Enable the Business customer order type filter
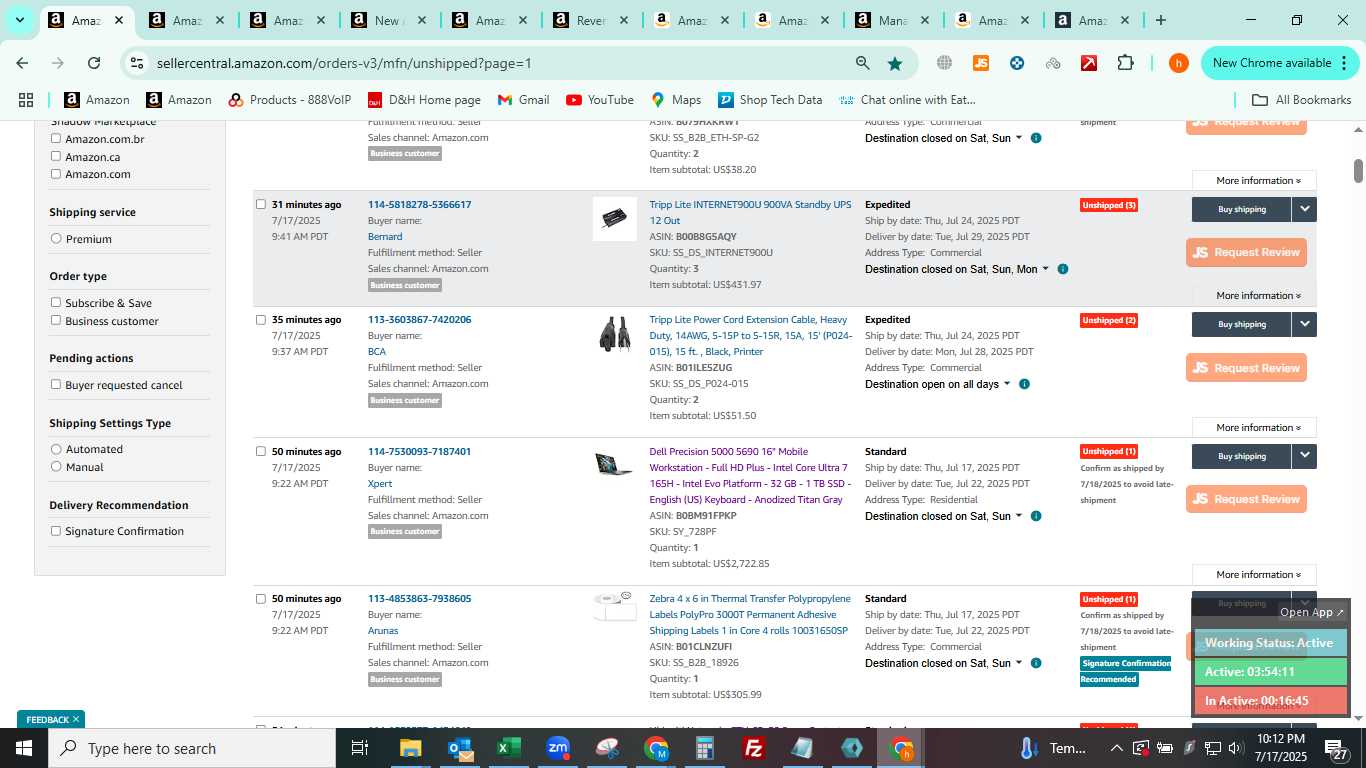Viewport: 1366px width, 768px height. coord(56,320)
